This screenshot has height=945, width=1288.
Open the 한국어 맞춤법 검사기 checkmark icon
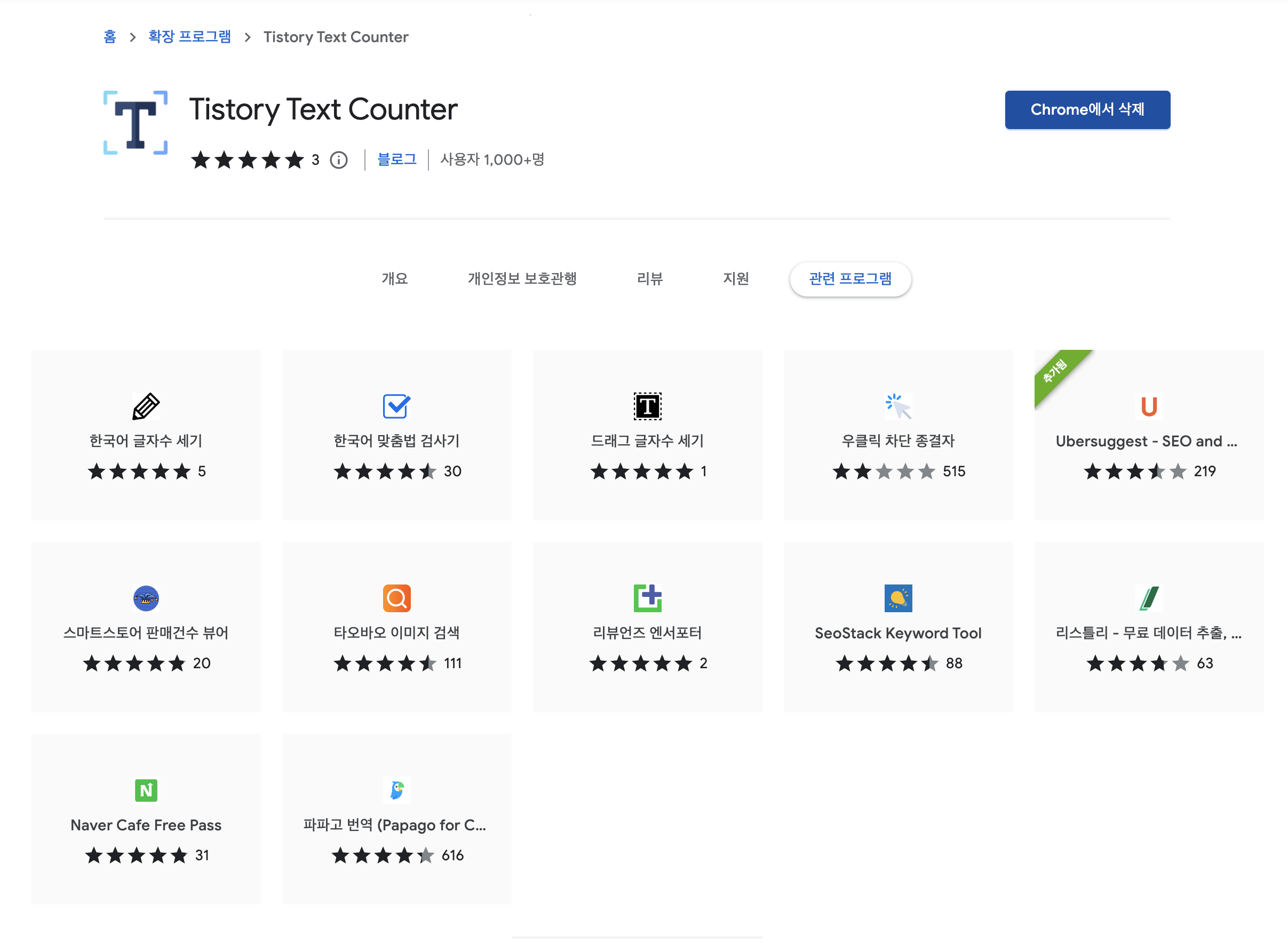coord(396,406)
